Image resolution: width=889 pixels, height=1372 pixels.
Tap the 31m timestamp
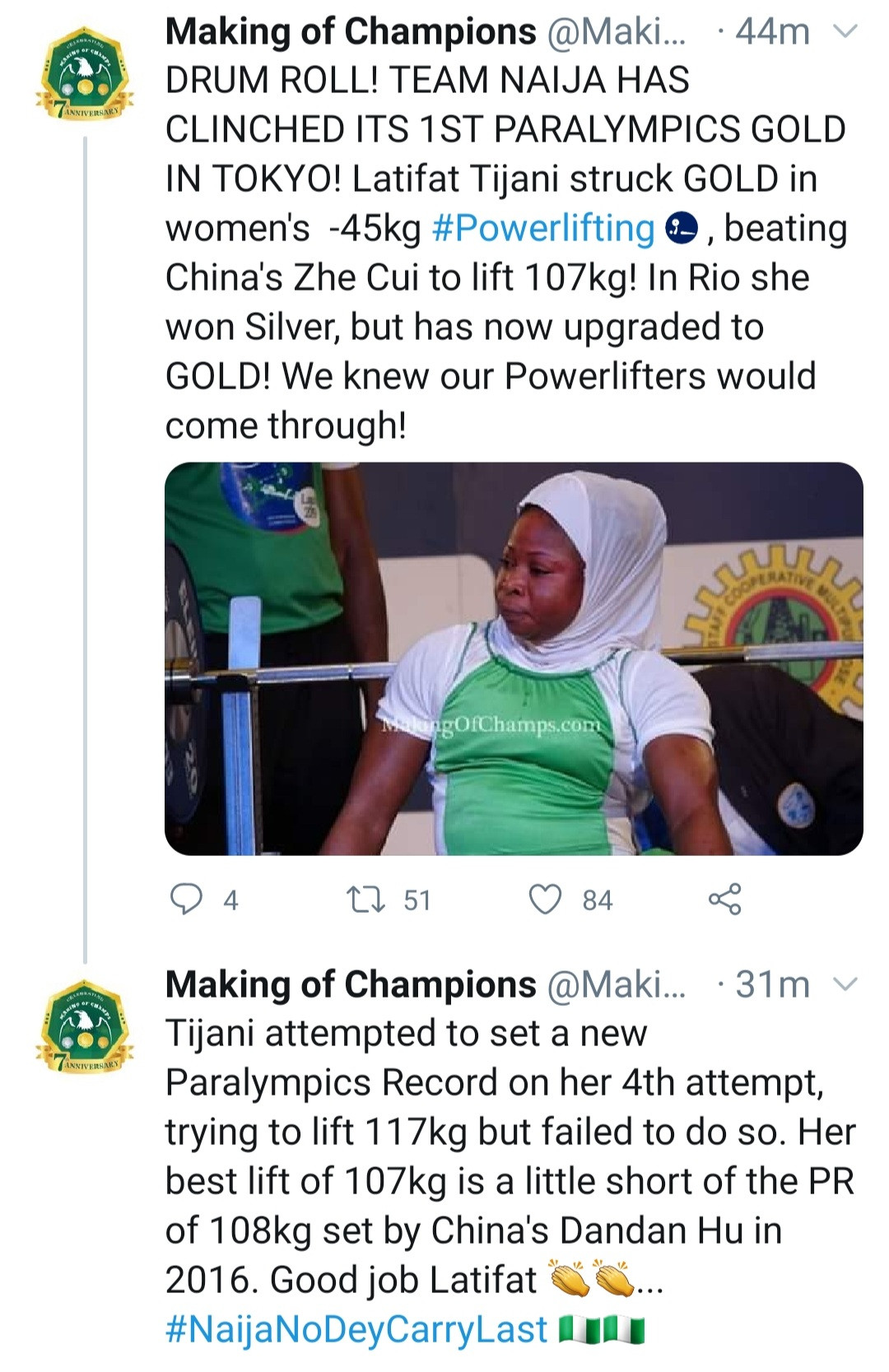[x=772, y=984]
